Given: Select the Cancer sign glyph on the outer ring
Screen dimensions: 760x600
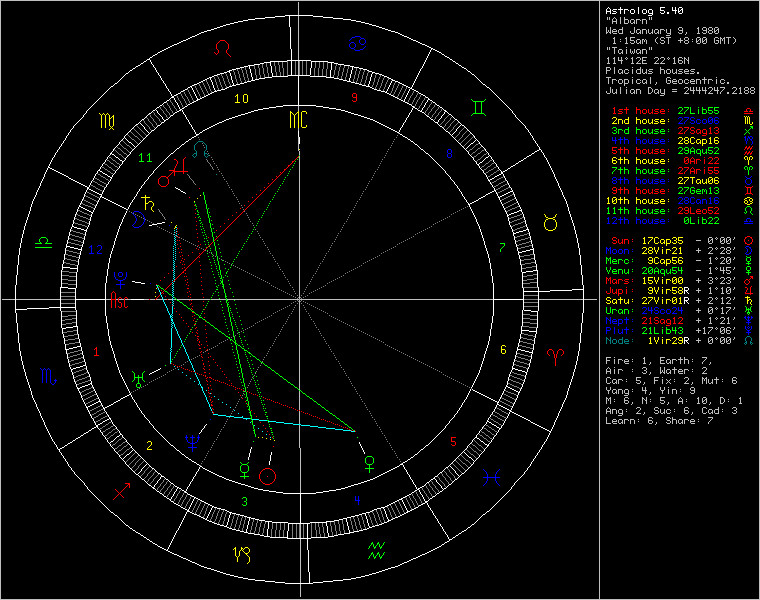Looking at the screenshot, I should click(357, 42).
